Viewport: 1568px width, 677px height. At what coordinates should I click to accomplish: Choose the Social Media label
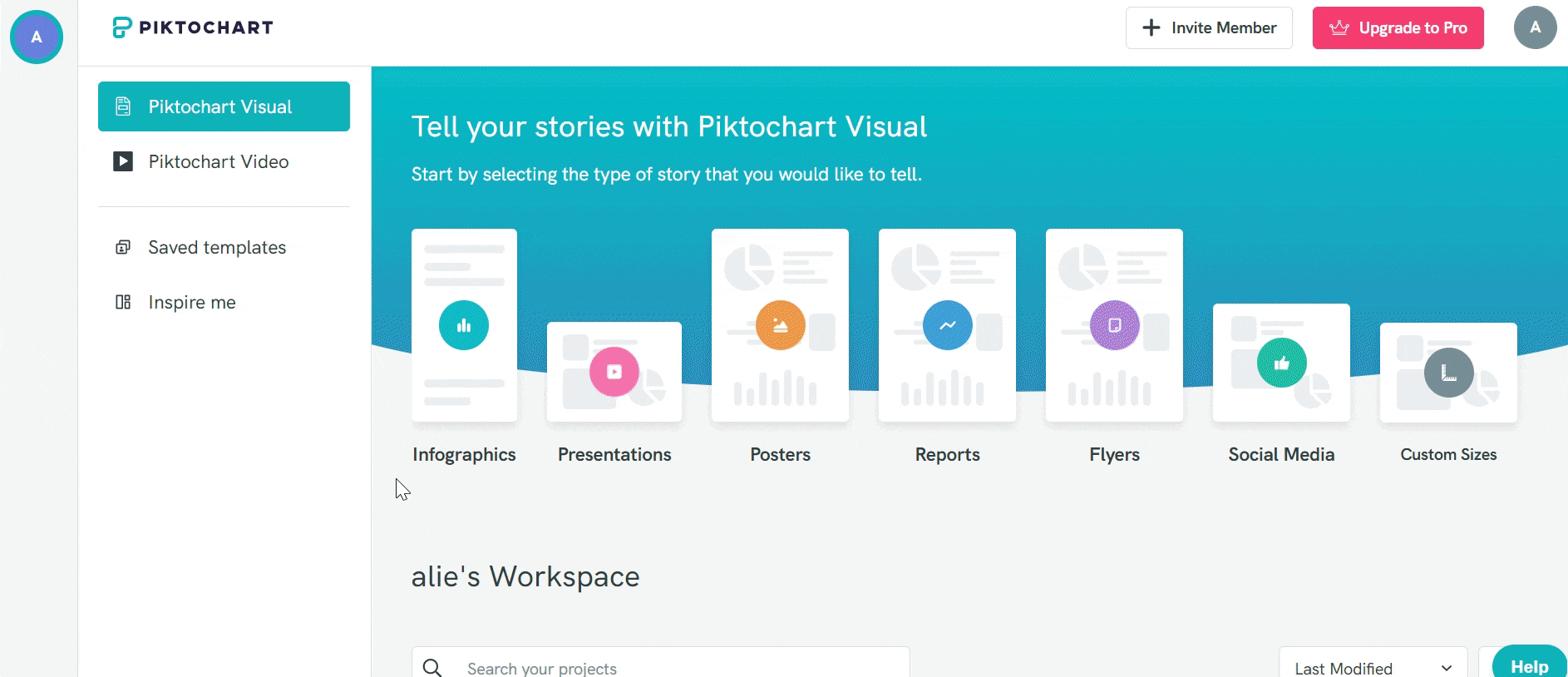pyautogui.click(x=1281, y=454)
